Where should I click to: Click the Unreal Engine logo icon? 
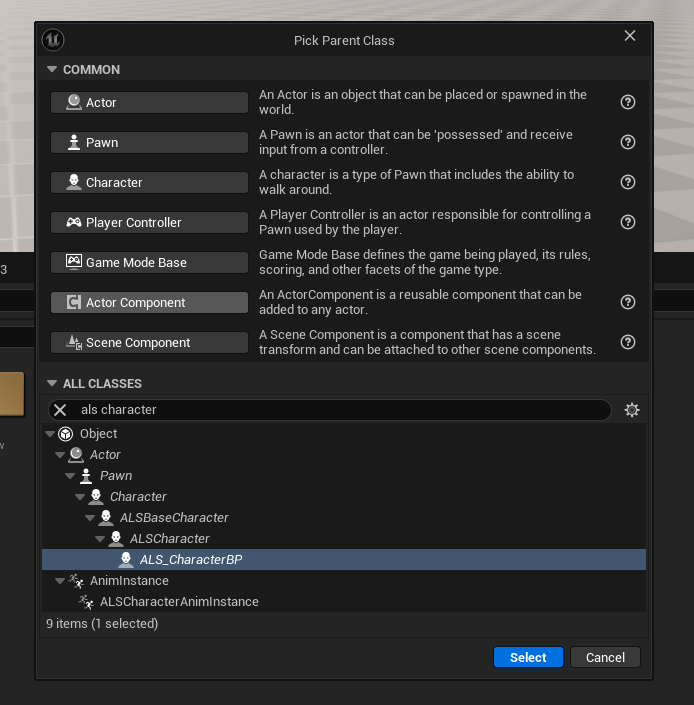[x=53, y=40]
